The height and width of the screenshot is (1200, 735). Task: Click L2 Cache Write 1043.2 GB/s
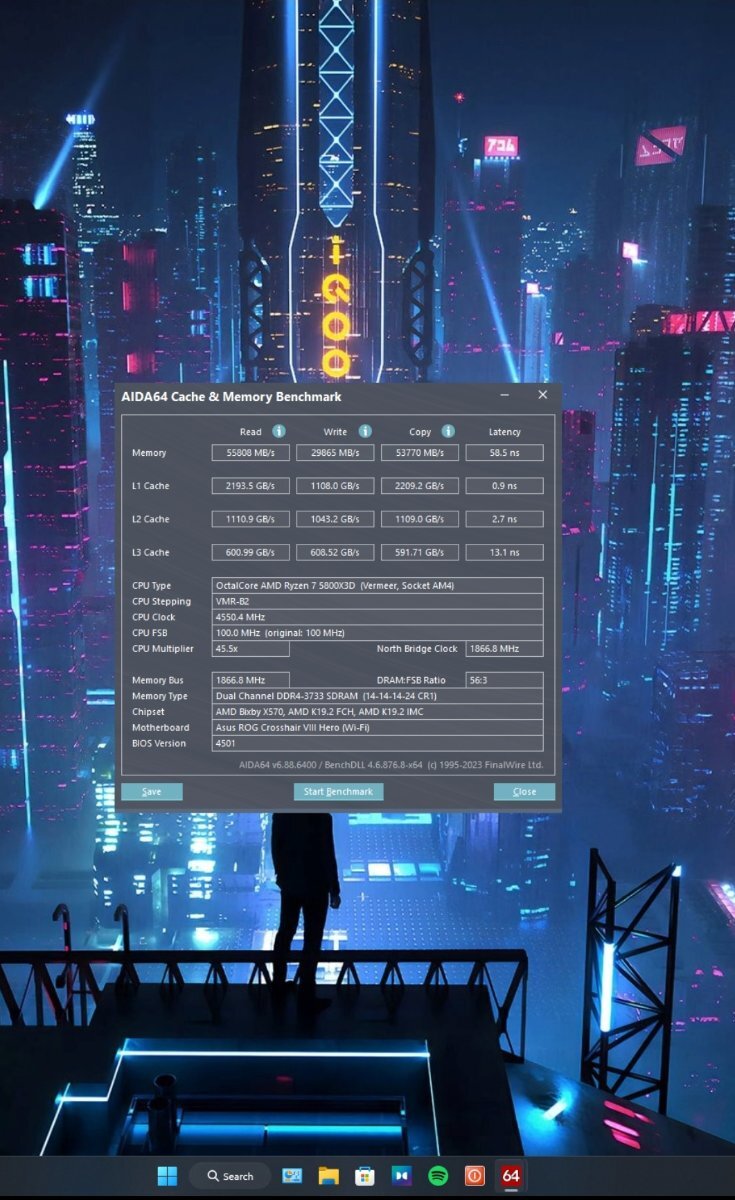point(335,519)
